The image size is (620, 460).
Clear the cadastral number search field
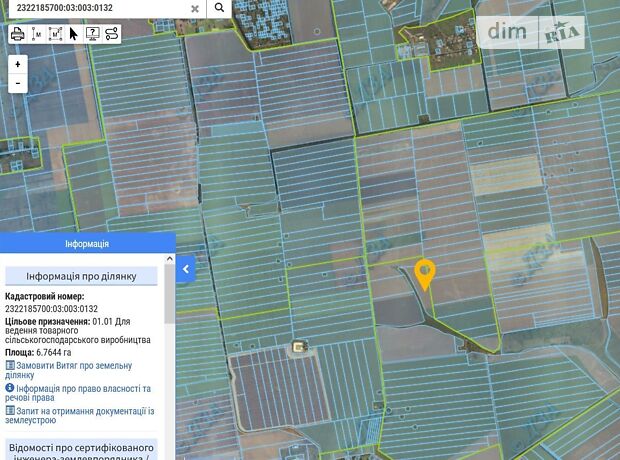[195, 8]
